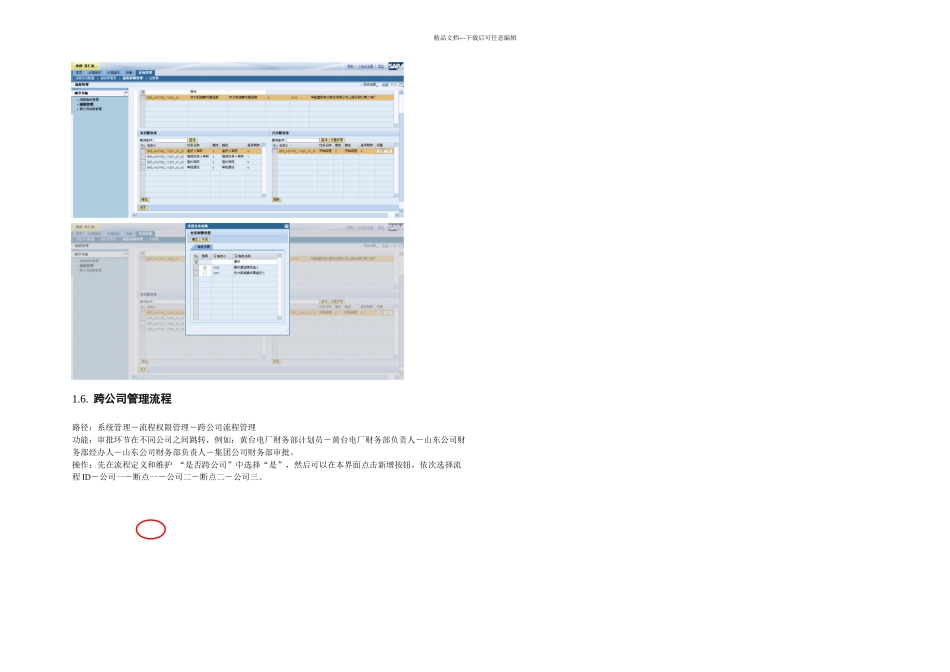Select the orange highlighted row in lower-left table, upper screenshot
950x672 pixels.
(x=202, y=151)
